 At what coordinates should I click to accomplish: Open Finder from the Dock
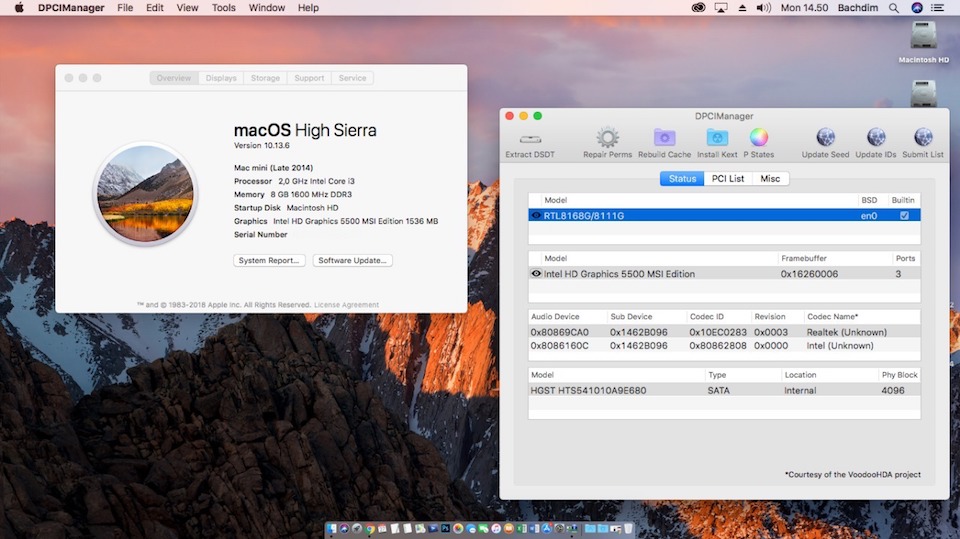331,529
